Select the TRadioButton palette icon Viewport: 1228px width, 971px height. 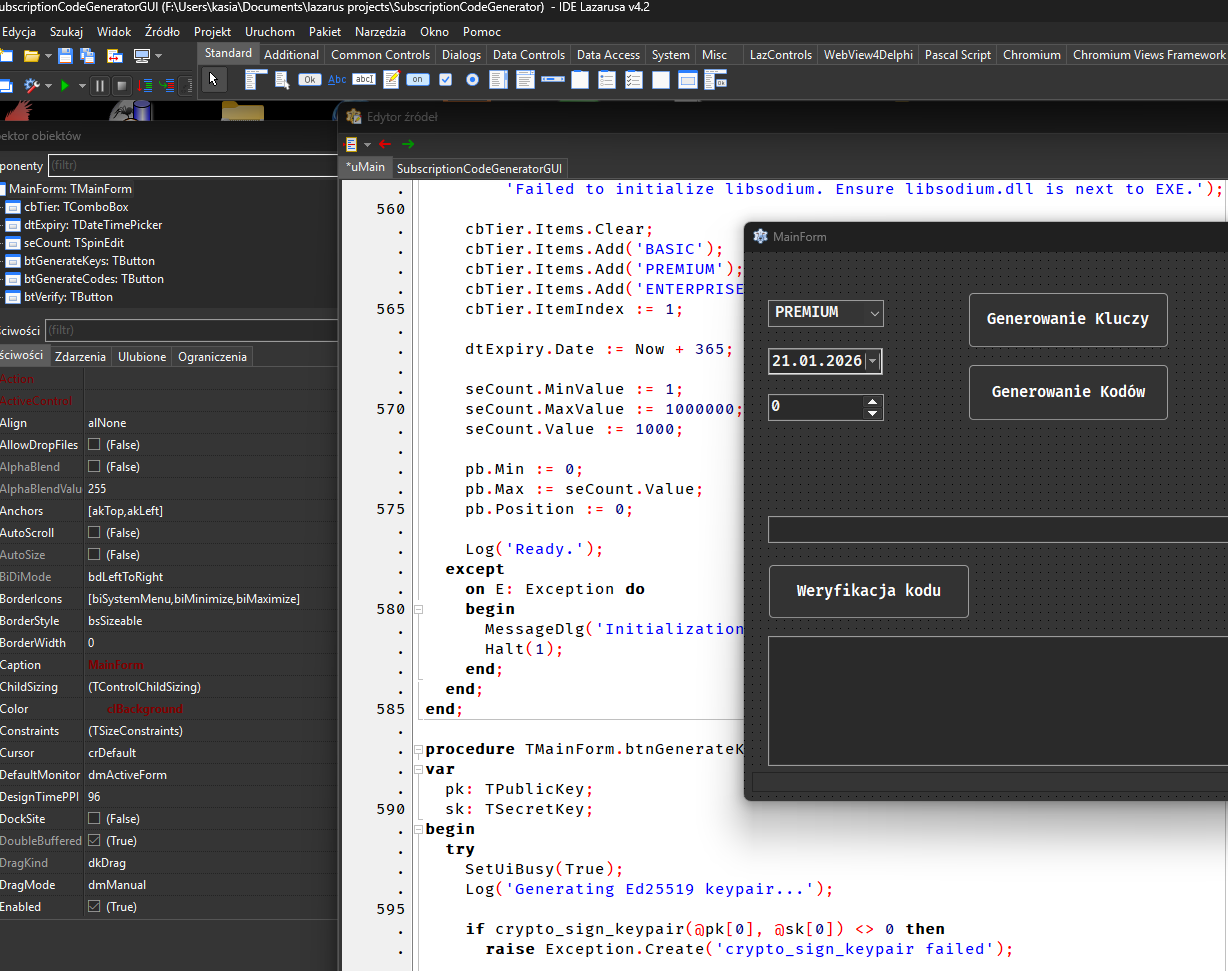[x=472, y=80]
